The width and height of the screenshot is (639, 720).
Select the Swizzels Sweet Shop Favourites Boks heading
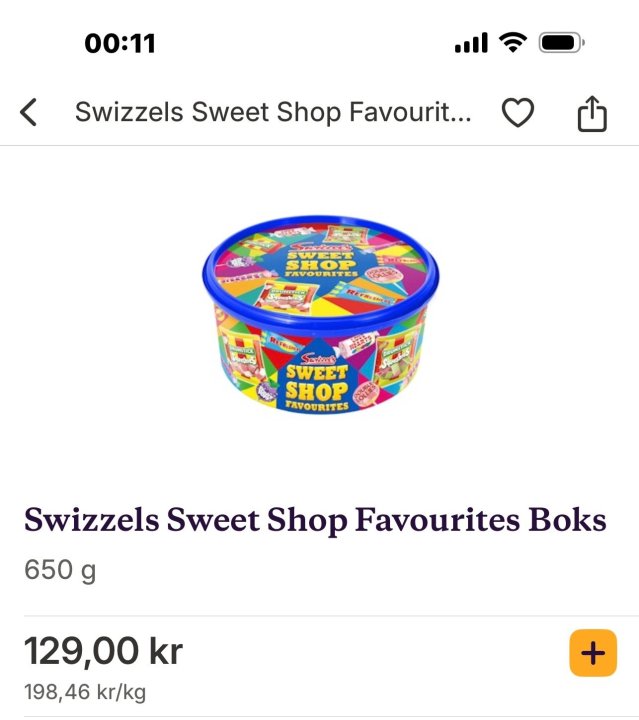pyautogui.click(x=315, y=521)
